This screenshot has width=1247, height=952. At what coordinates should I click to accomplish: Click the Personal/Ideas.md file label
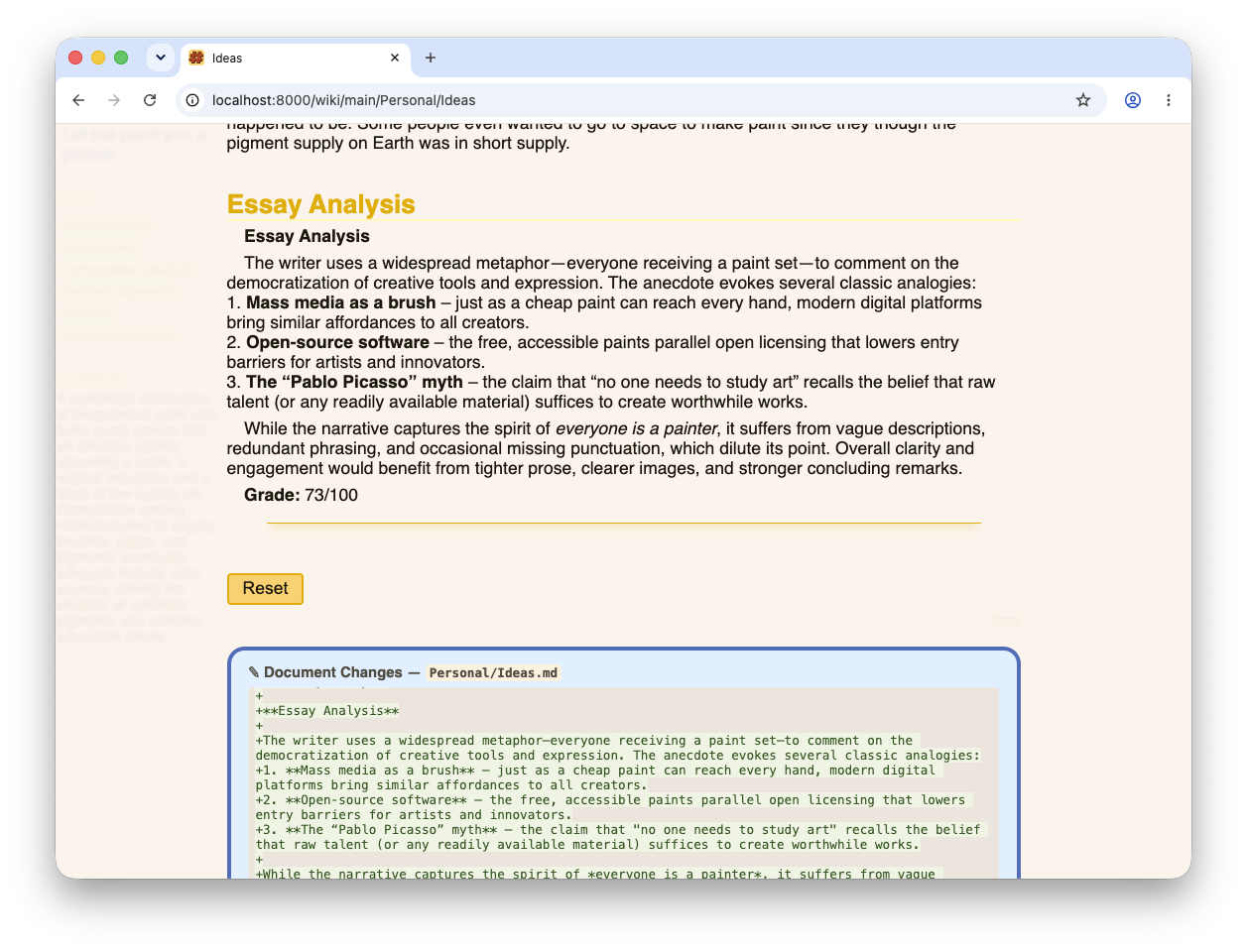(493, 672)
